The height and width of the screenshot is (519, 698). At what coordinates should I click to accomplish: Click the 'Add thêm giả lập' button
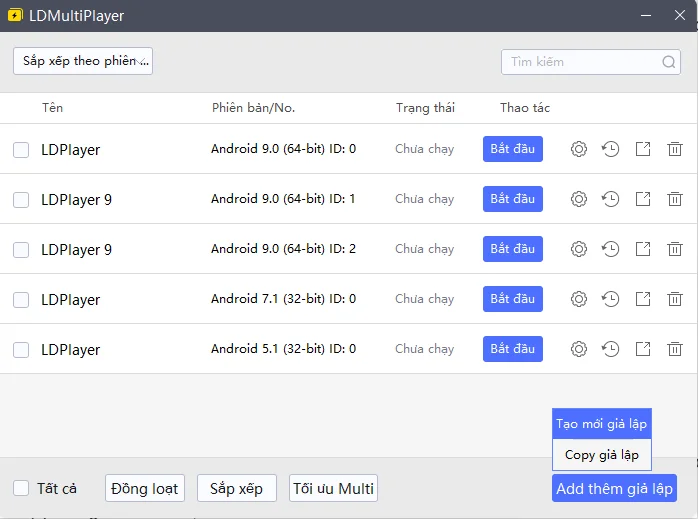pyautogui.click(x=614, y=488)
